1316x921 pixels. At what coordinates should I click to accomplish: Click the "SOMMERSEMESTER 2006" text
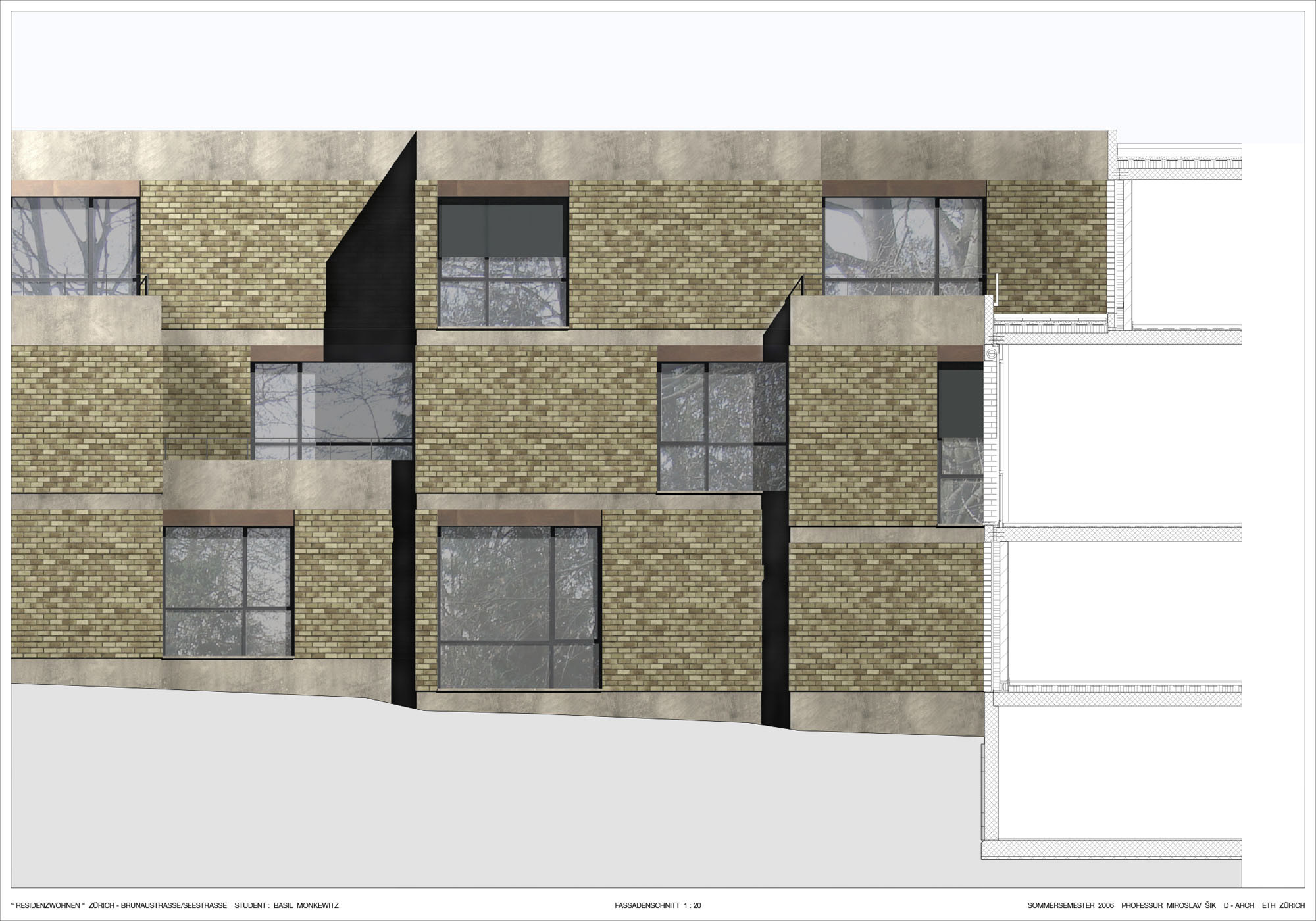pos(1071,905)
